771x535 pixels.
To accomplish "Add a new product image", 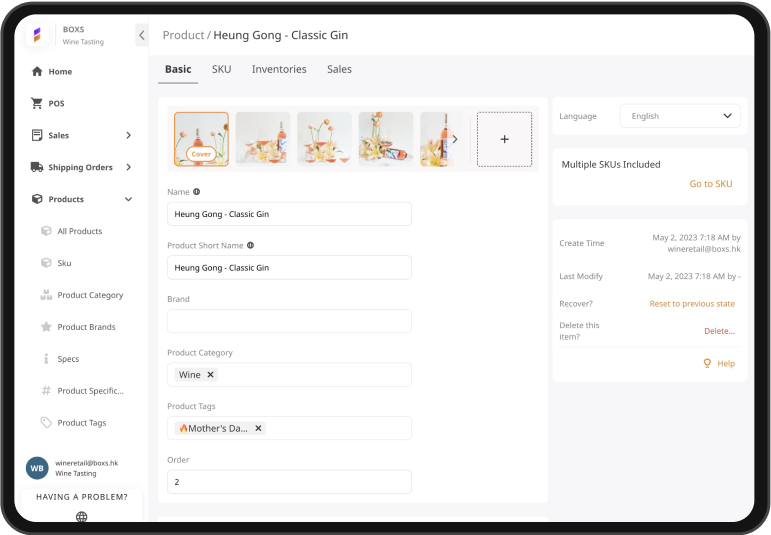I will pos(504,139).
